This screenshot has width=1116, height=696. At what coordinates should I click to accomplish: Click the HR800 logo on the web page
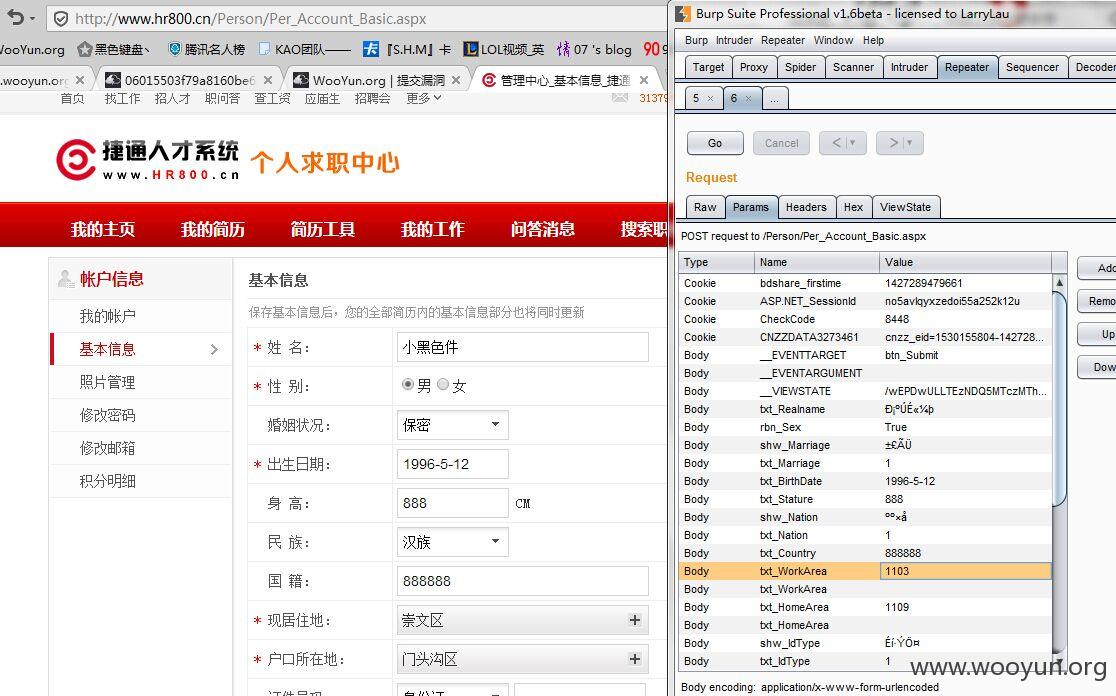(147, 160)
